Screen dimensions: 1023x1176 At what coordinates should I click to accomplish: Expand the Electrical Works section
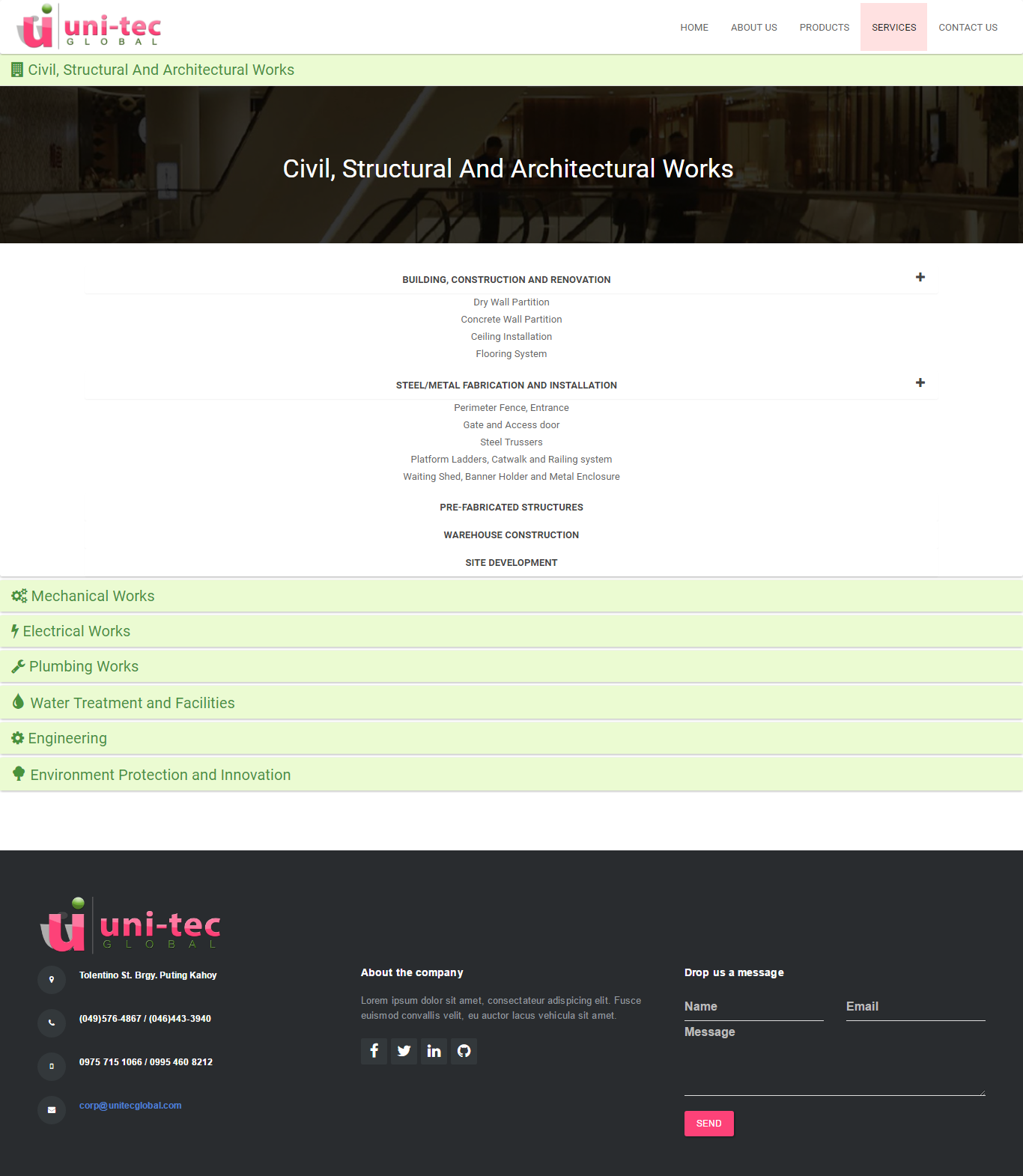point(511,631)
